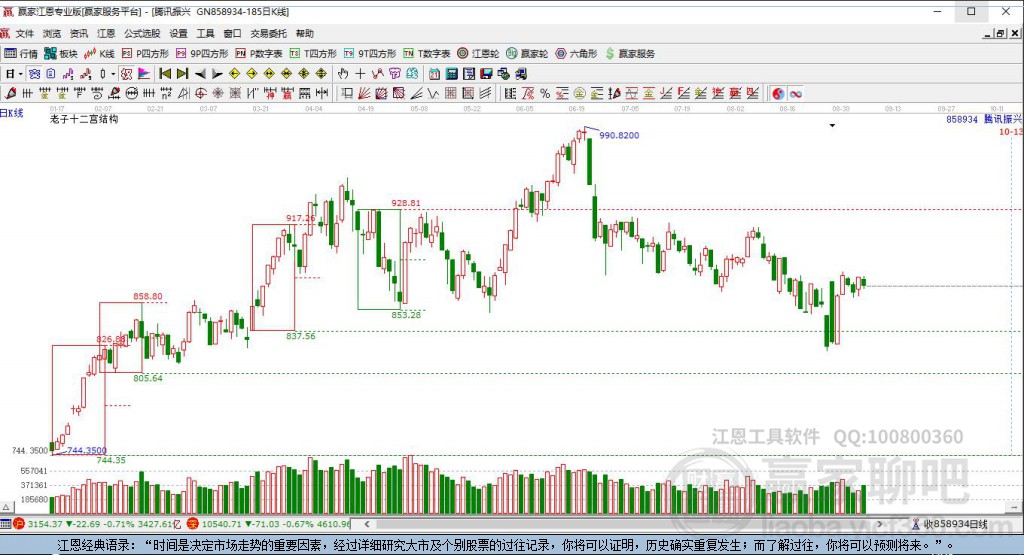Click the 收858934日线 status bar entry

coord(955,524)
